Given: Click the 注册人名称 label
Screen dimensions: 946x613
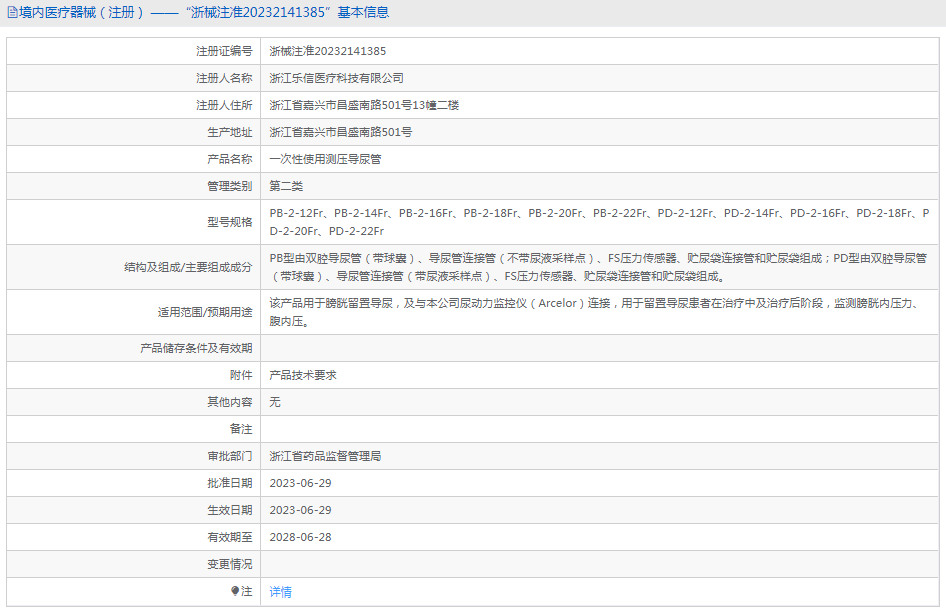Looking at the screenshot, I should point(224,78).
